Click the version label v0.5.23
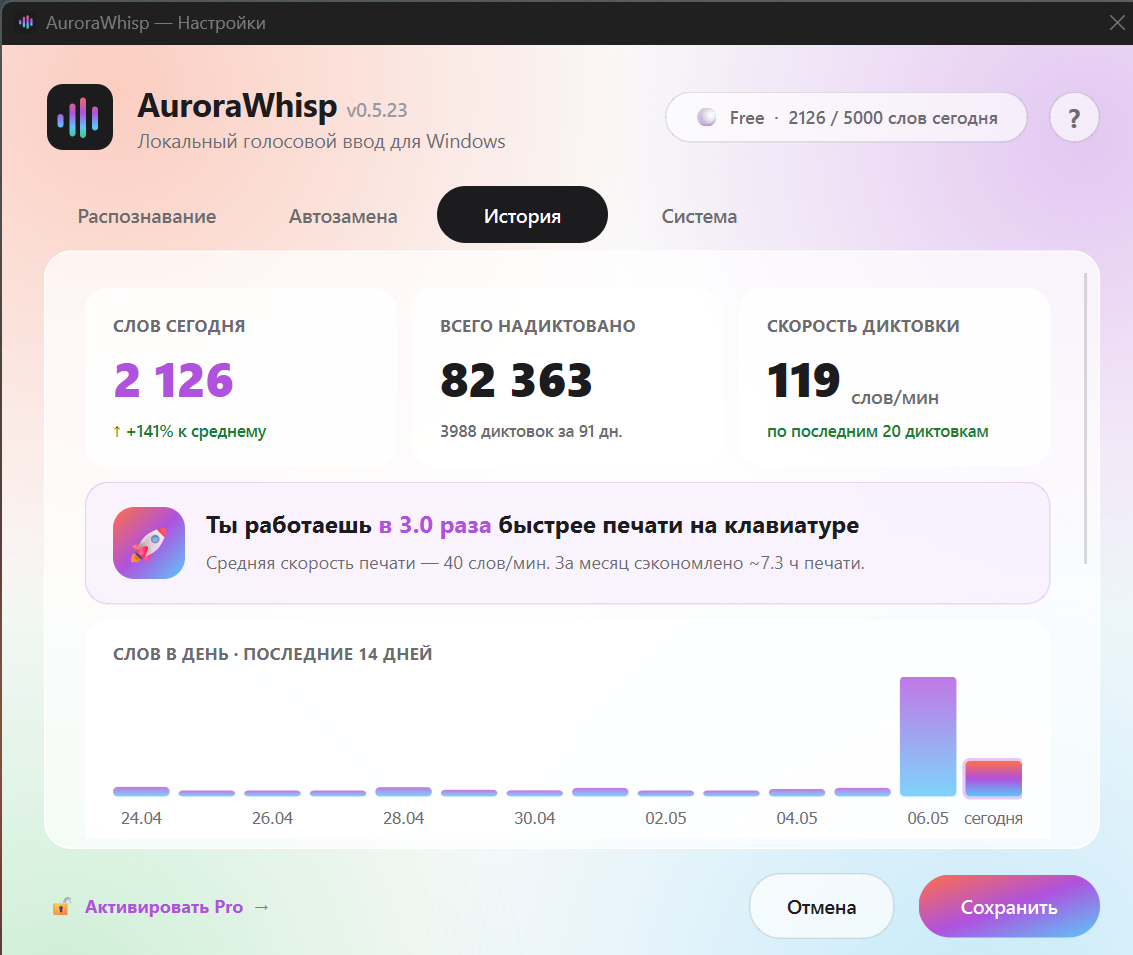This screenshot has width=1133, height=955. coord(376,110)
